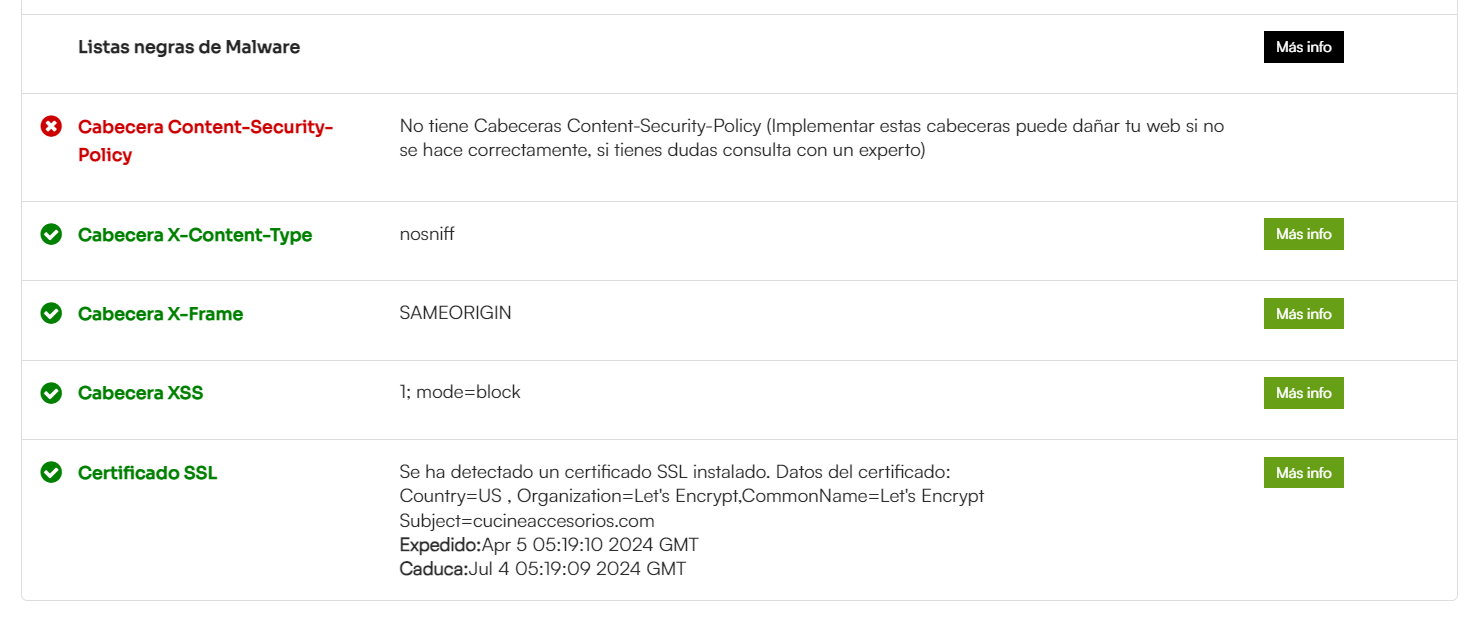1484x620 pixels.
Task: Click the green check icon next to Certificado SSL
Action: coord(51,473)
